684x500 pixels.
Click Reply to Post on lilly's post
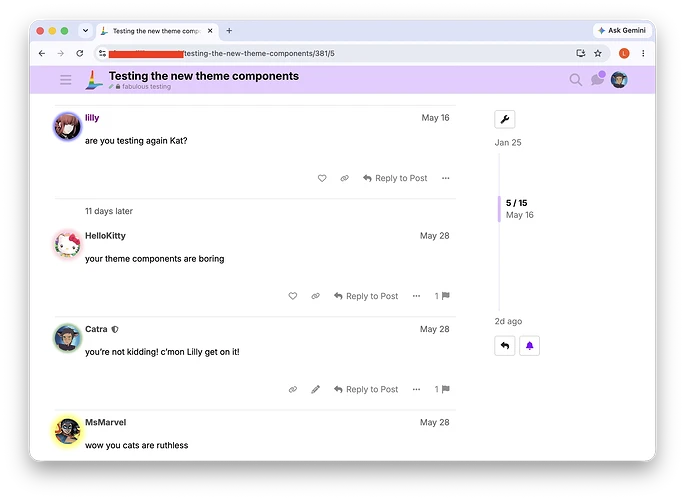tap(395, 178)
